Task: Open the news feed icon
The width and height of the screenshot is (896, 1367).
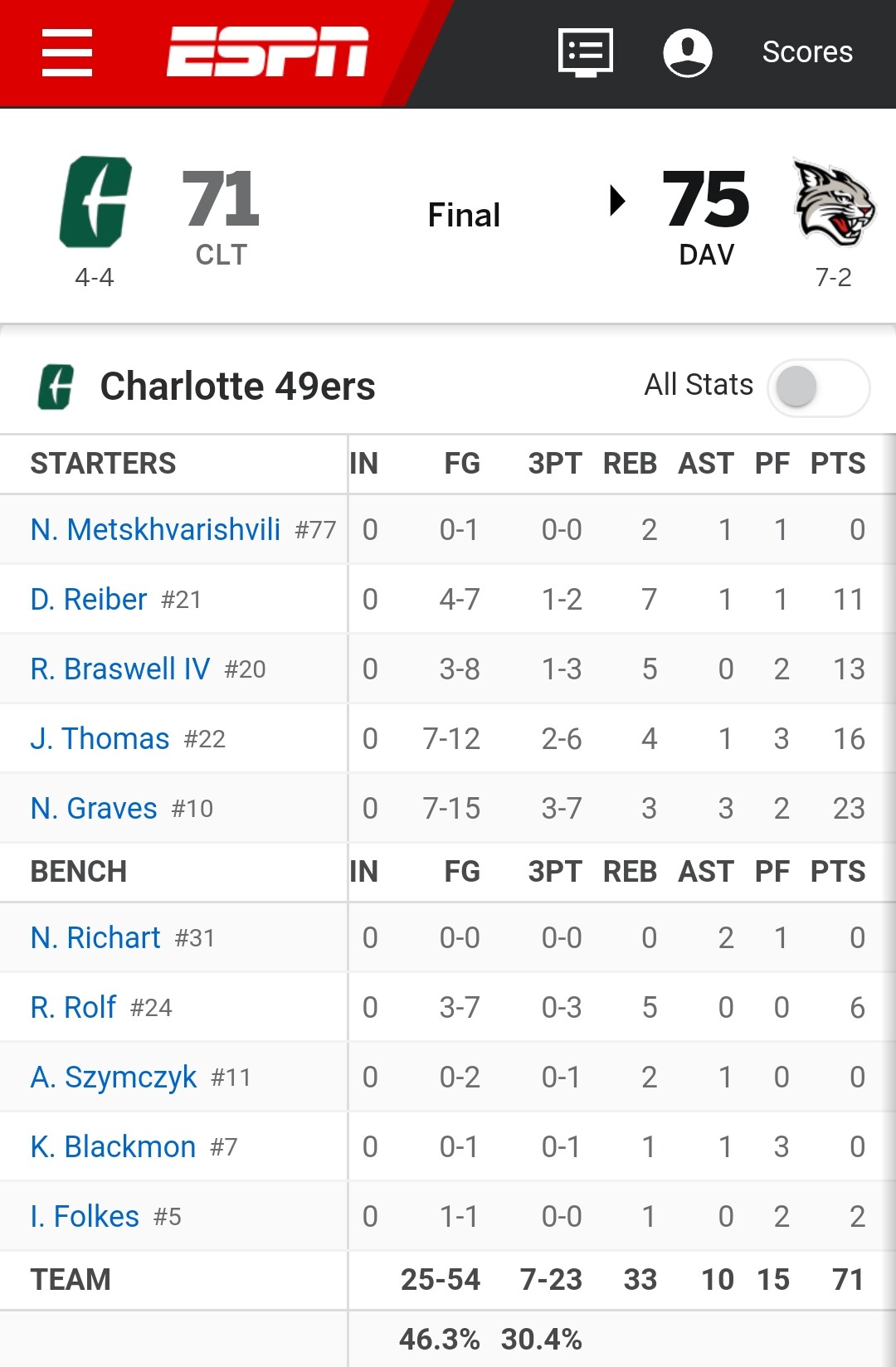Action: coord(586,52)
